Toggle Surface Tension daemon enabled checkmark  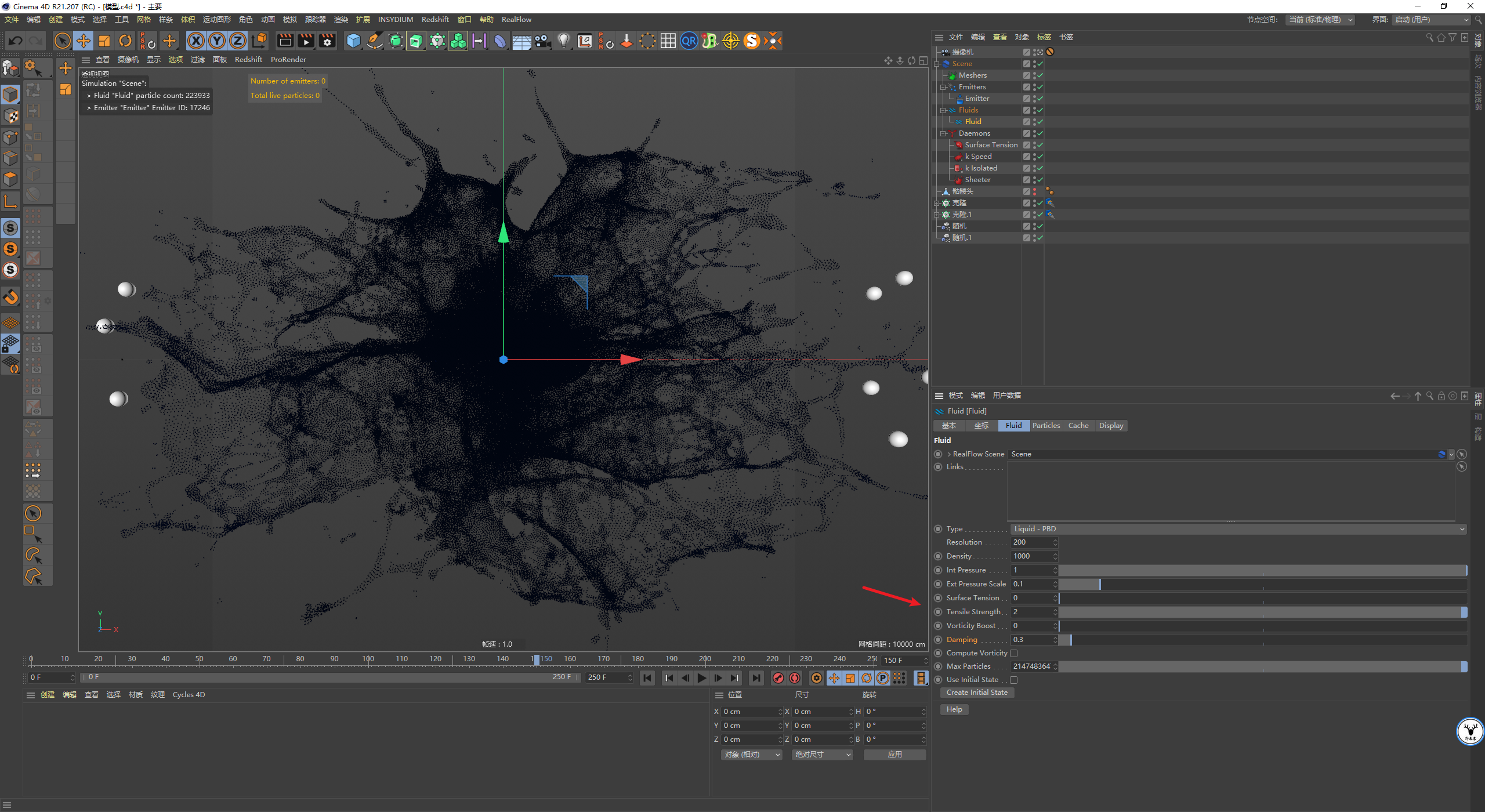point(1039,145)
